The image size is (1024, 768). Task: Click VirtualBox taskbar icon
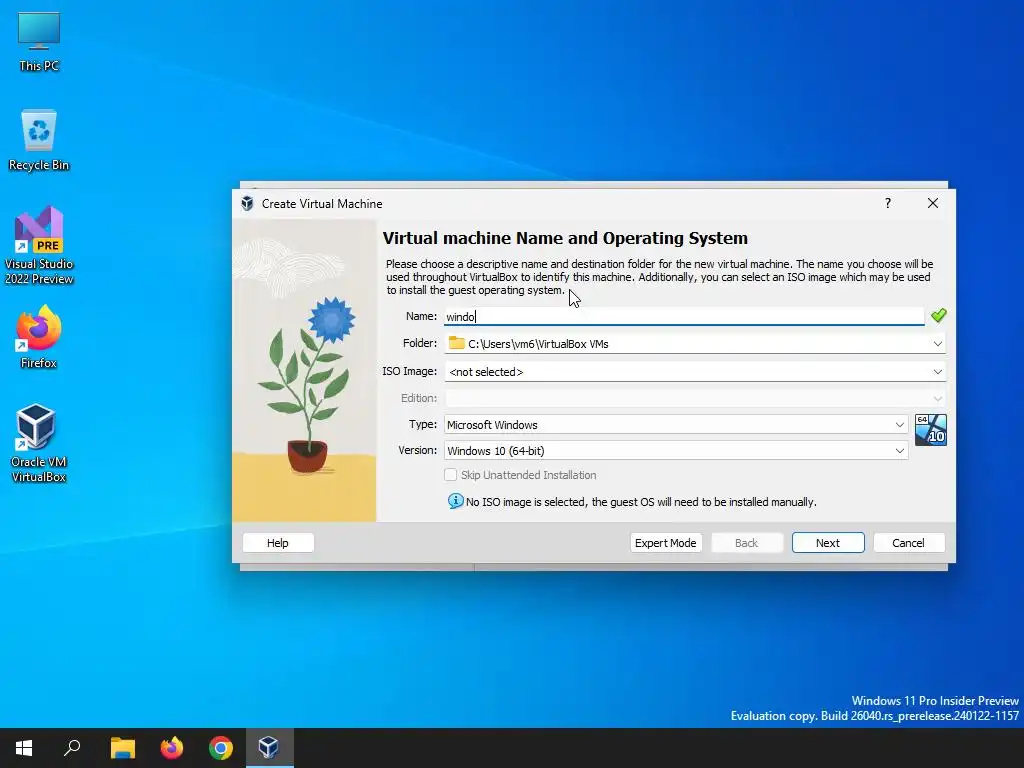pos(269,748)
